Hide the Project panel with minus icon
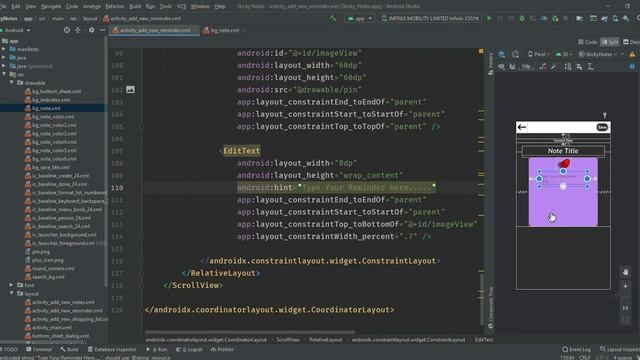640x360 pixels. click(102, 30)
